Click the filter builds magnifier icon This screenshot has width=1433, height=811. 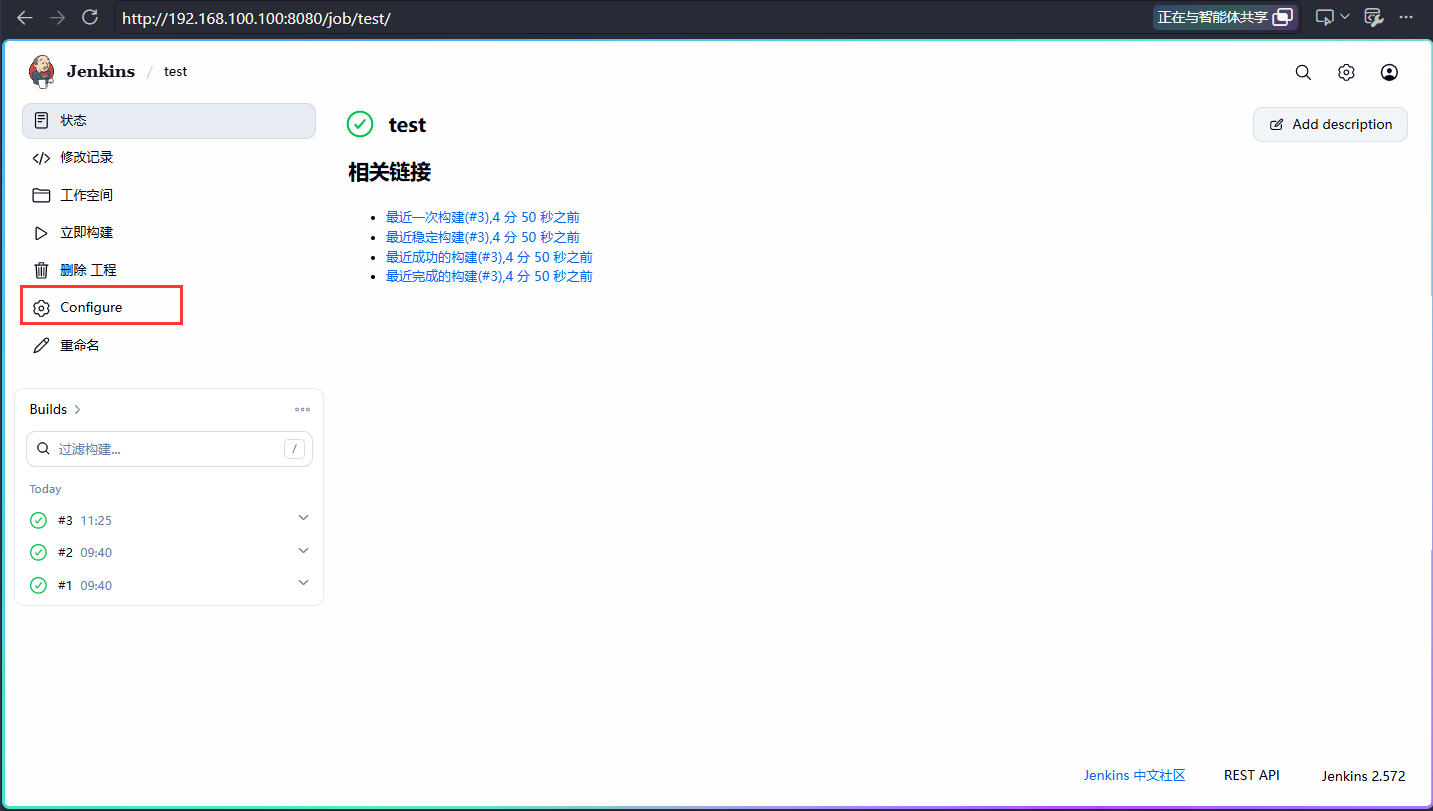43,449
